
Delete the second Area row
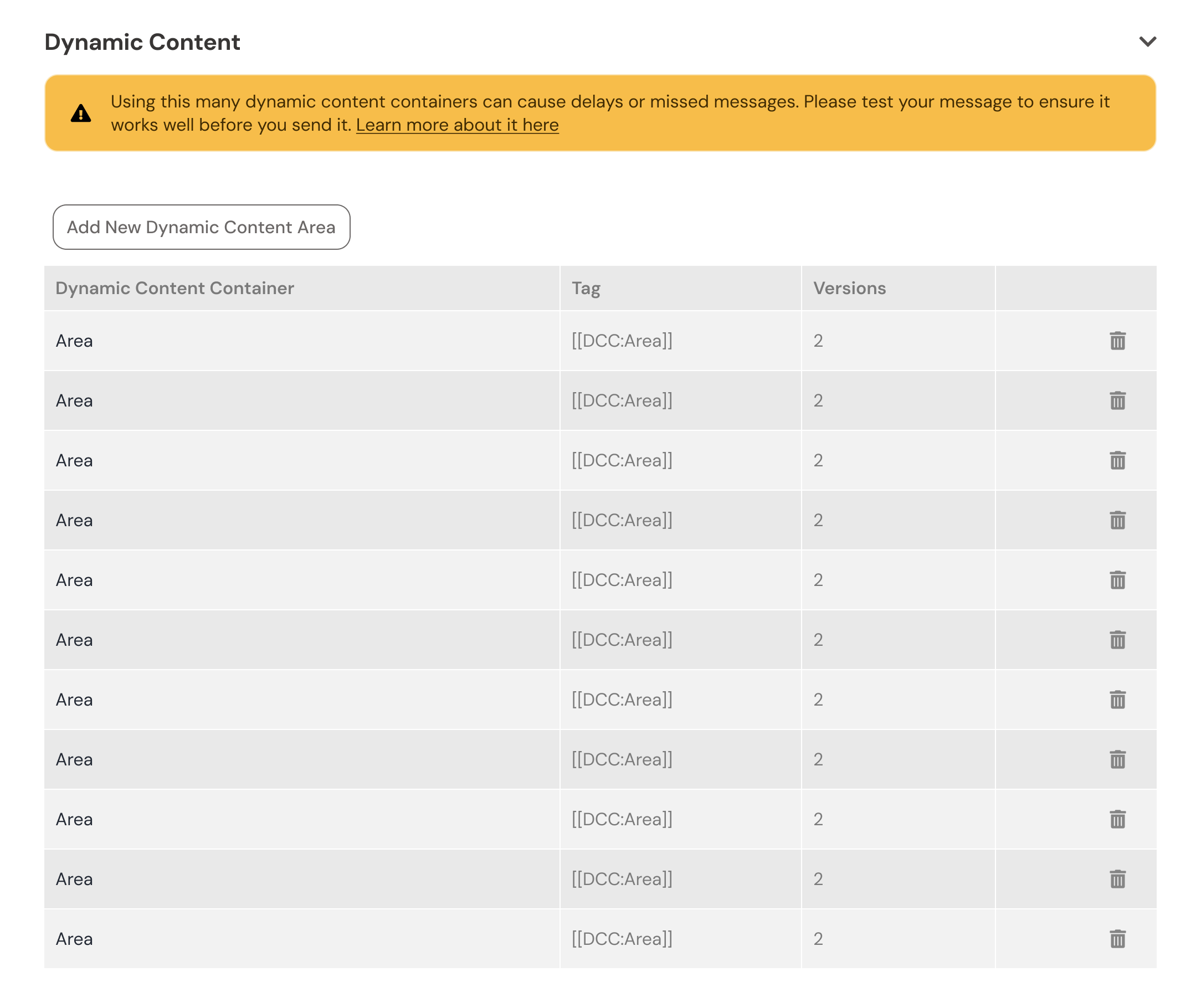pyautogui.click(x=1117, y=401)
